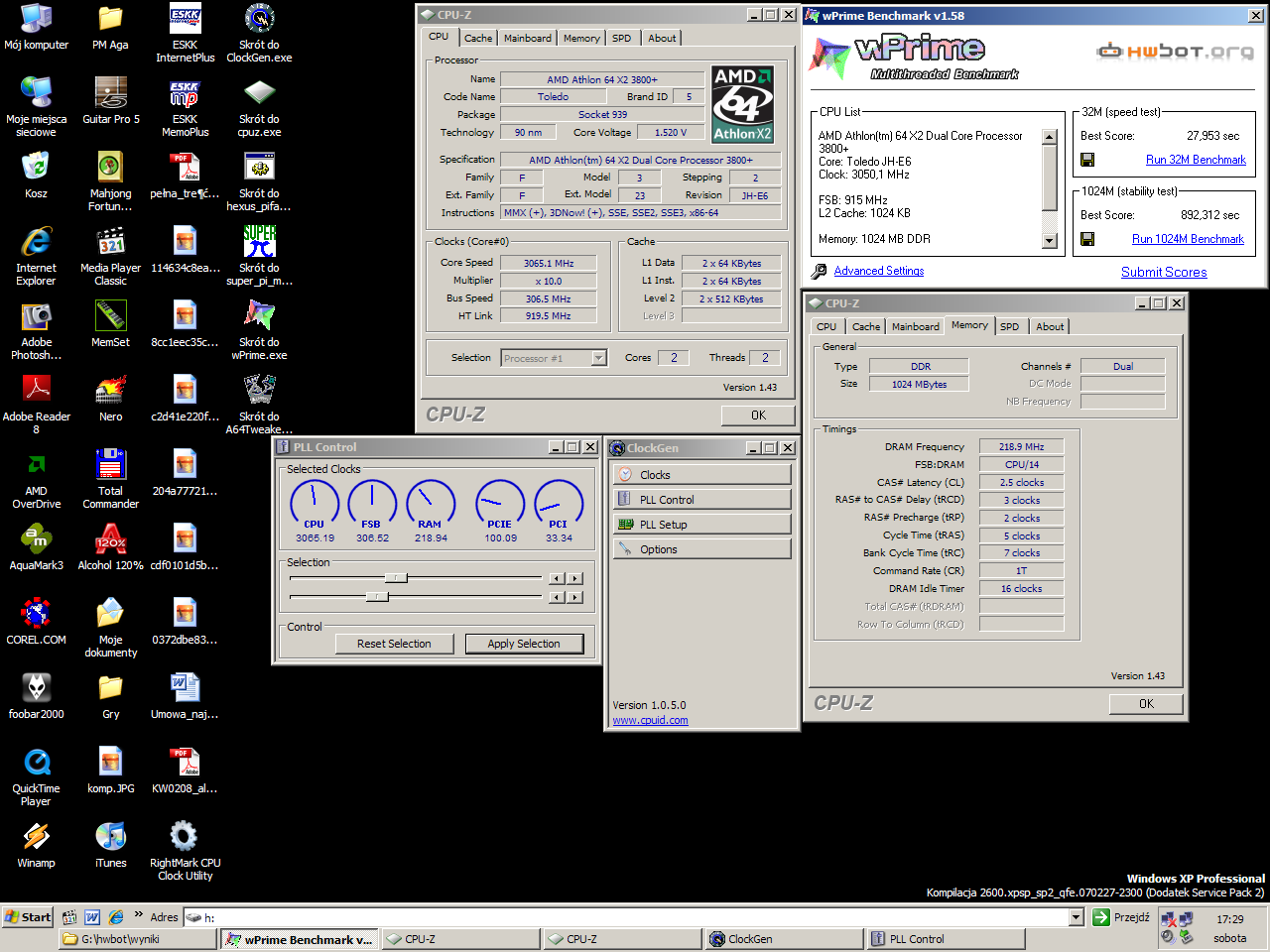Open the A64Tweaker shortcut icon
The width and height of the screenshot is (1270, 952).
pos(259,405)
